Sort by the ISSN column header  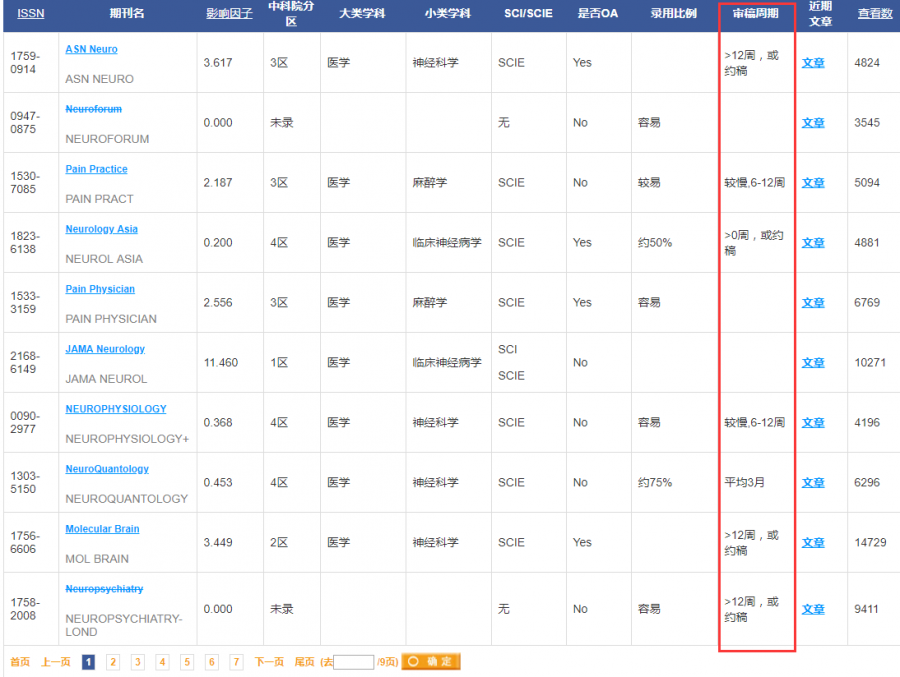(x=30, y=14)
